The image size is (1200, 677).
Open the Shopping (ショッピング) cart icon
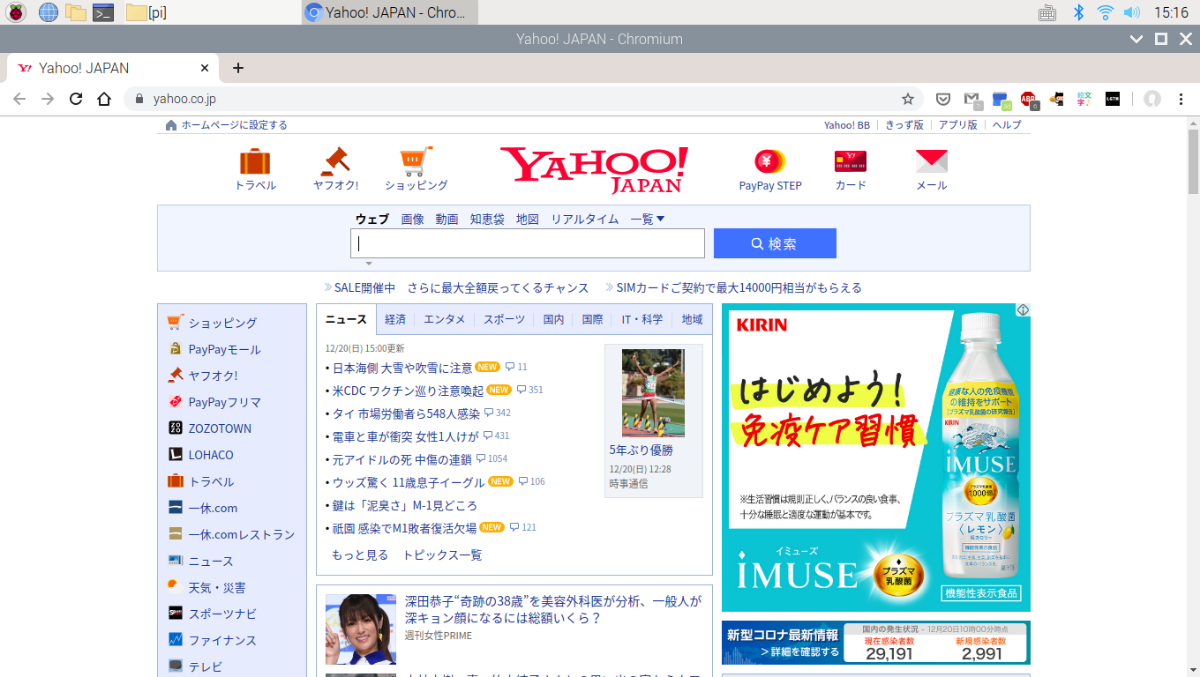click(416, 161)
